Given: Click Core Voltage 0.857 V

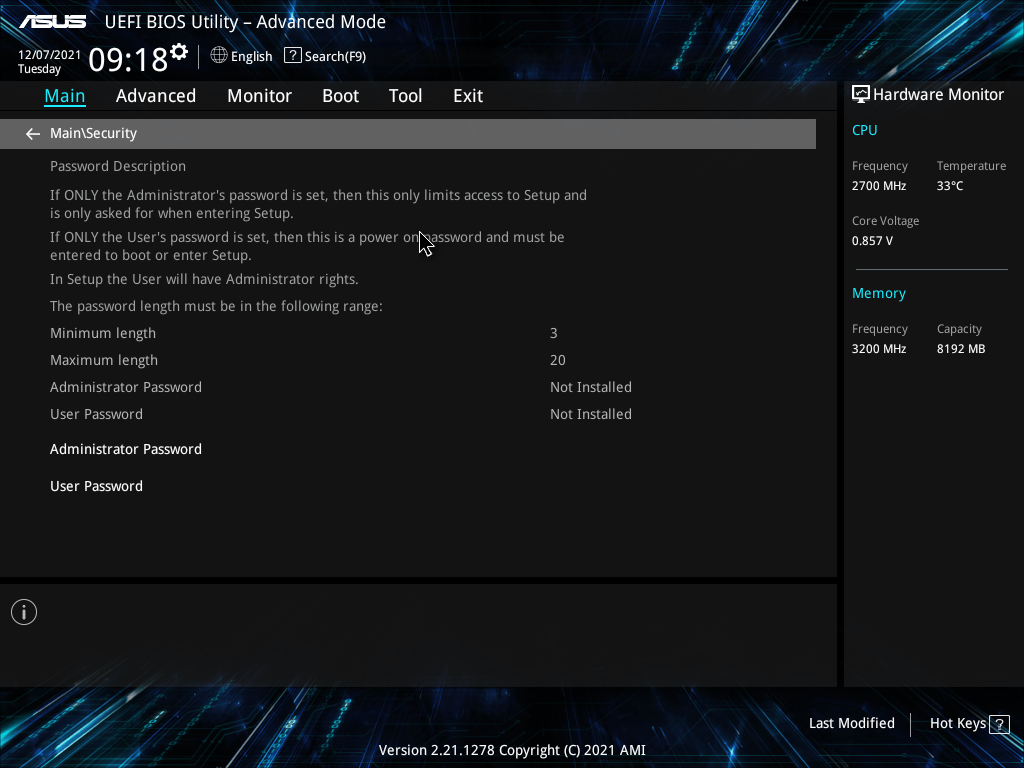Looking at the screenshot, I should tap(872, 241).
